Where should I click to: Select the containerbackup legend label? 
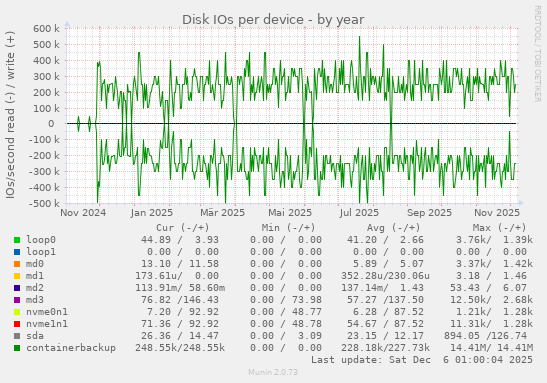[x=71, y=348]
